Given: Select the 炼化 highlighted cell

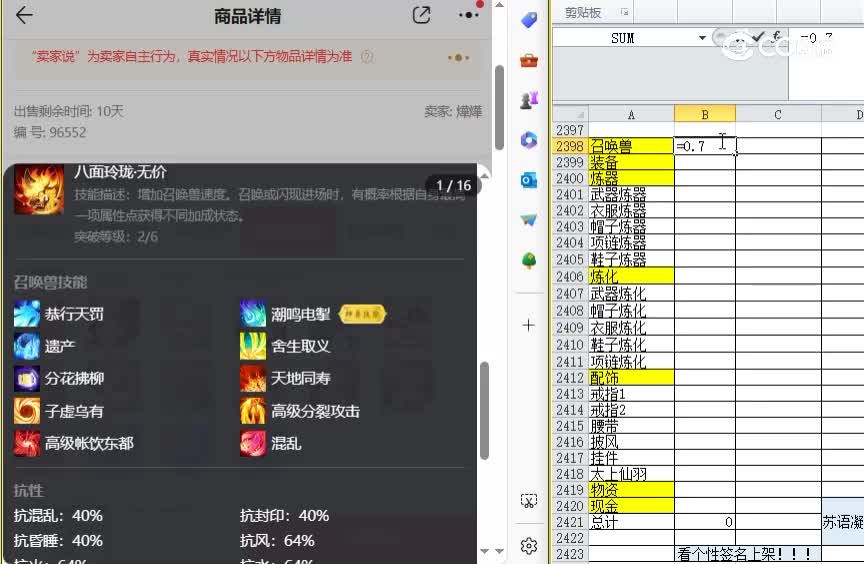Looking at the screenshot, I should point(631,276).
